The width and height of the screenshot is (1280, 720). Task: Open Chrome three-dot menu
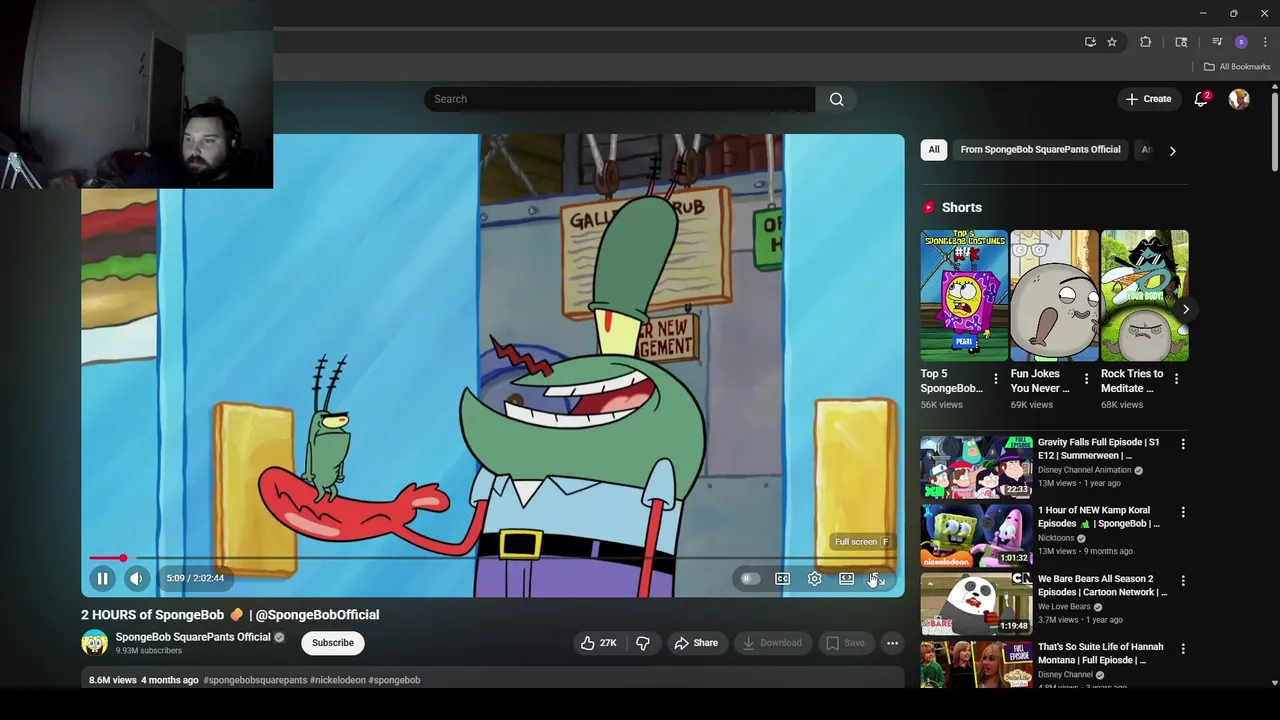click(1265, 42)
